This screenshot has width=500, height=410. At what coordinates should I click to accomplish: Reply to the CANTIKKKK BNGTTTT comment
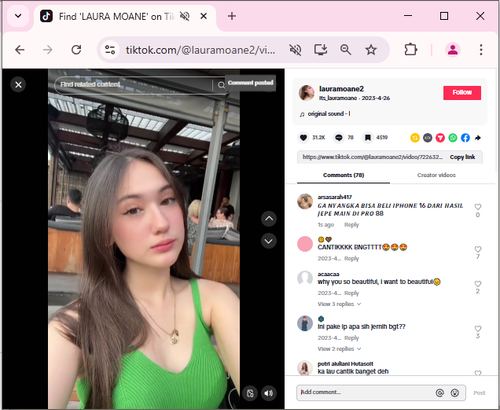tap(352, 258)
